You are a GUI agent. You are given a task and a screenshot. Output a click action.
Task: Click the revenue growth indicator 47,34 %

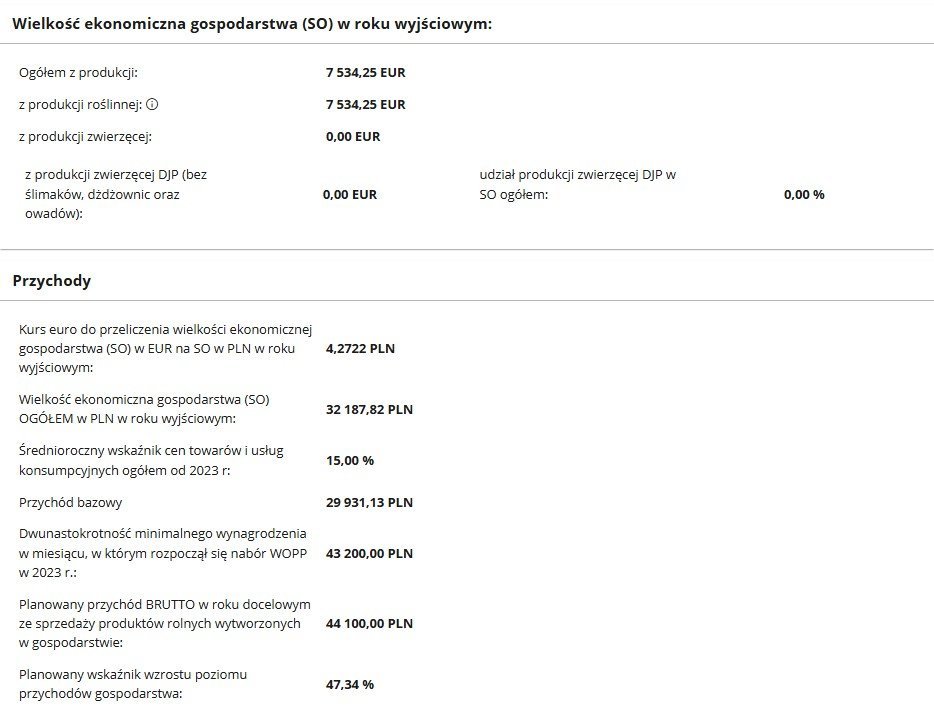[x=349, y=684]
